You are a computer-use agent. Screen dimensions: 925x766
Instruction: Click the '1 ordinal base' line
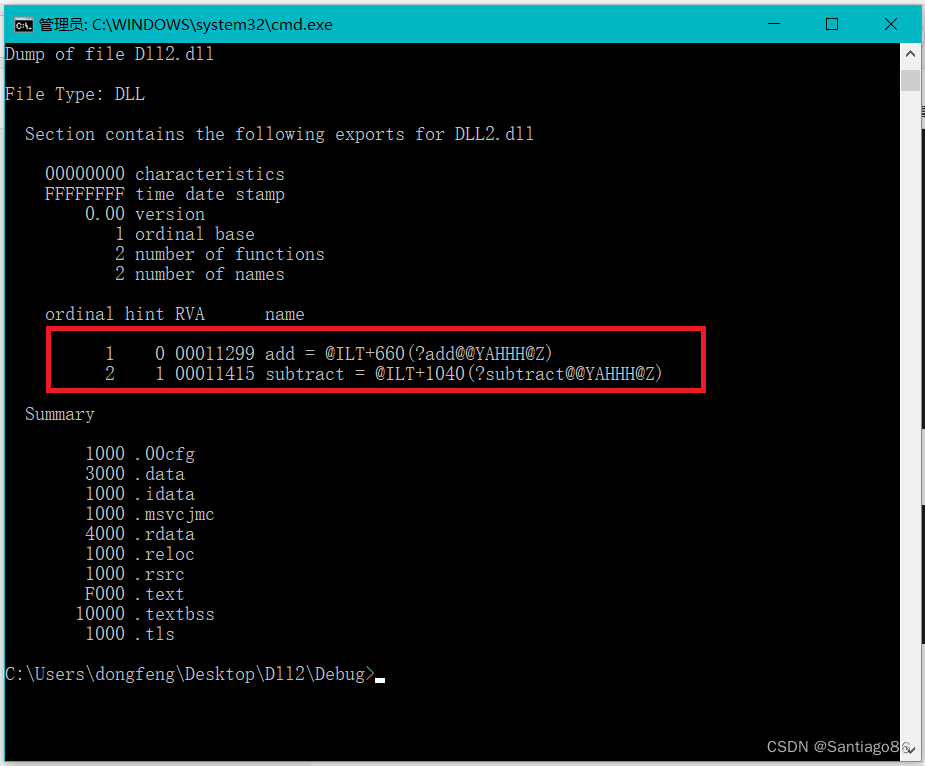pyautogui.click(x=185, y=234)
